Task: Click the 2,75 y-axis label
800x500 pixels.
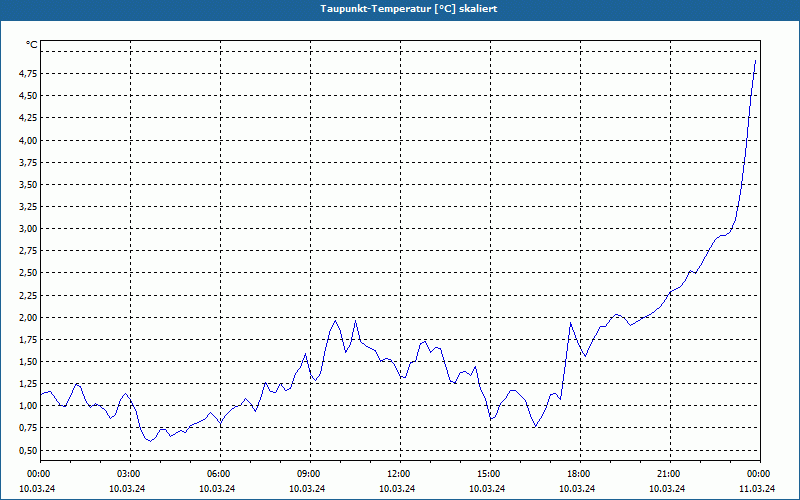Action: point(28,251)
